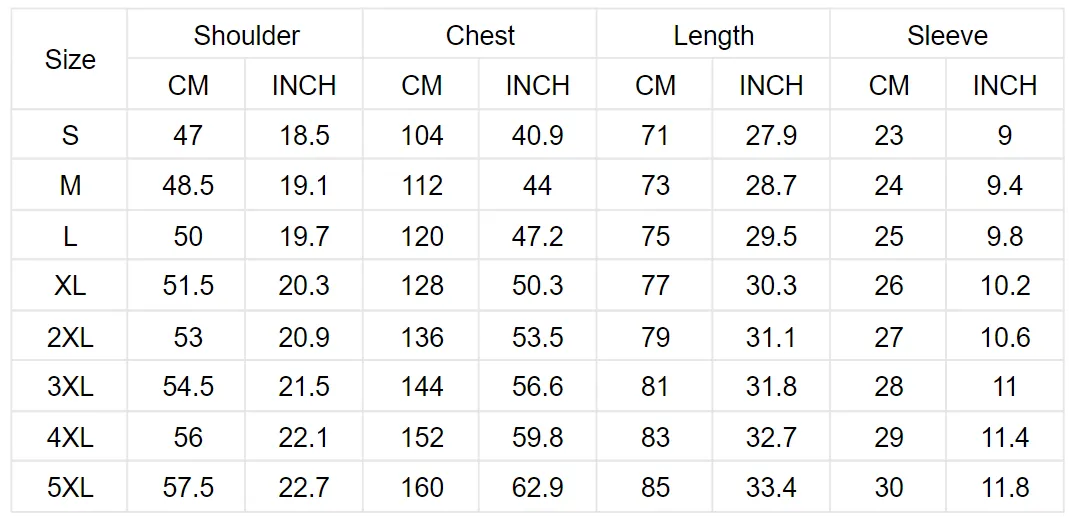Click the 10.6 sleeve inch value
Screen dimensions: 1086x517
click(x=1004, y=337)
